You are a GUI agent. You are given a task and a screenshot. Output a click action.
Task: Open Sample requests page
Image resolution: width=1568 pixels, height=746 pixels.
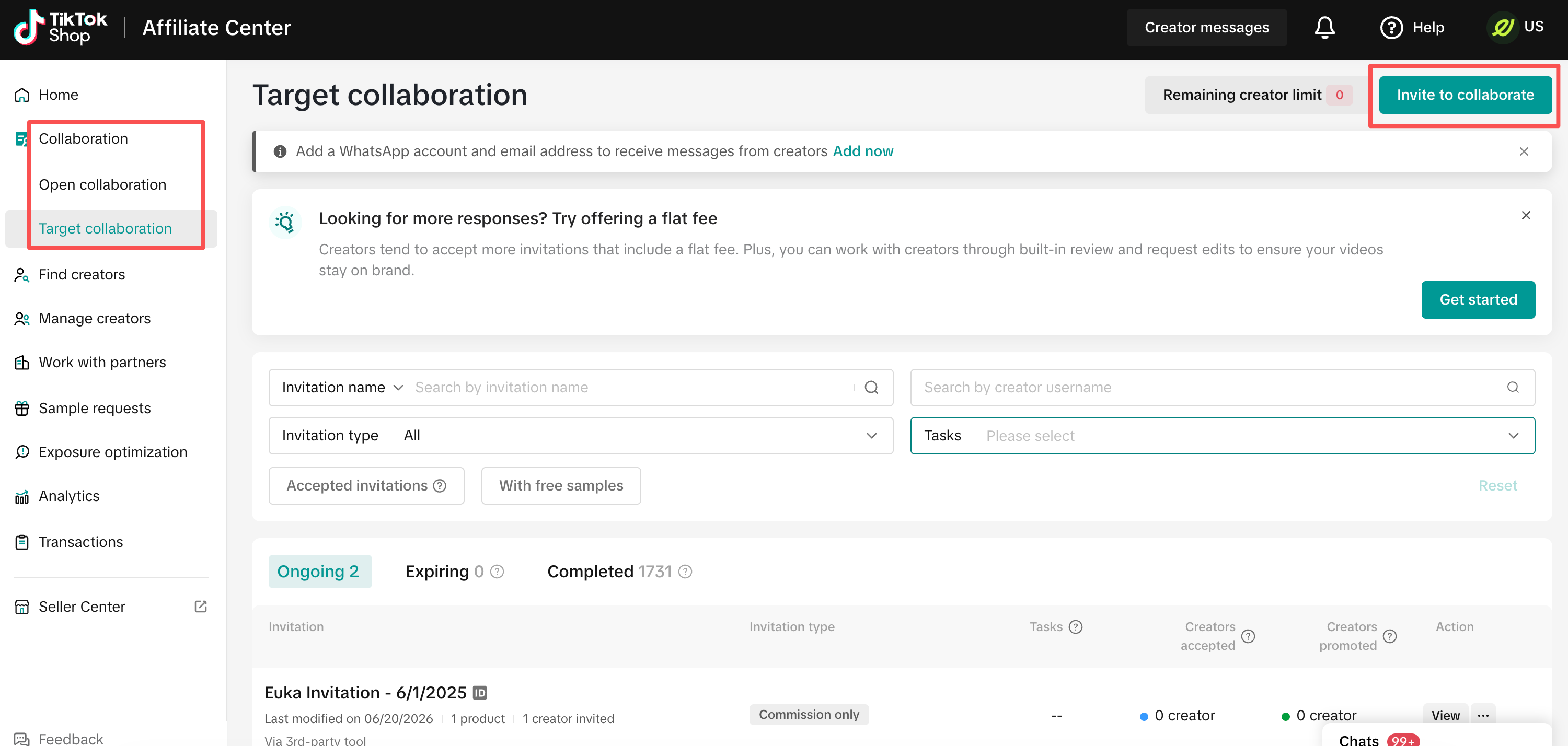pyautogui.click(x=95, y=409)
